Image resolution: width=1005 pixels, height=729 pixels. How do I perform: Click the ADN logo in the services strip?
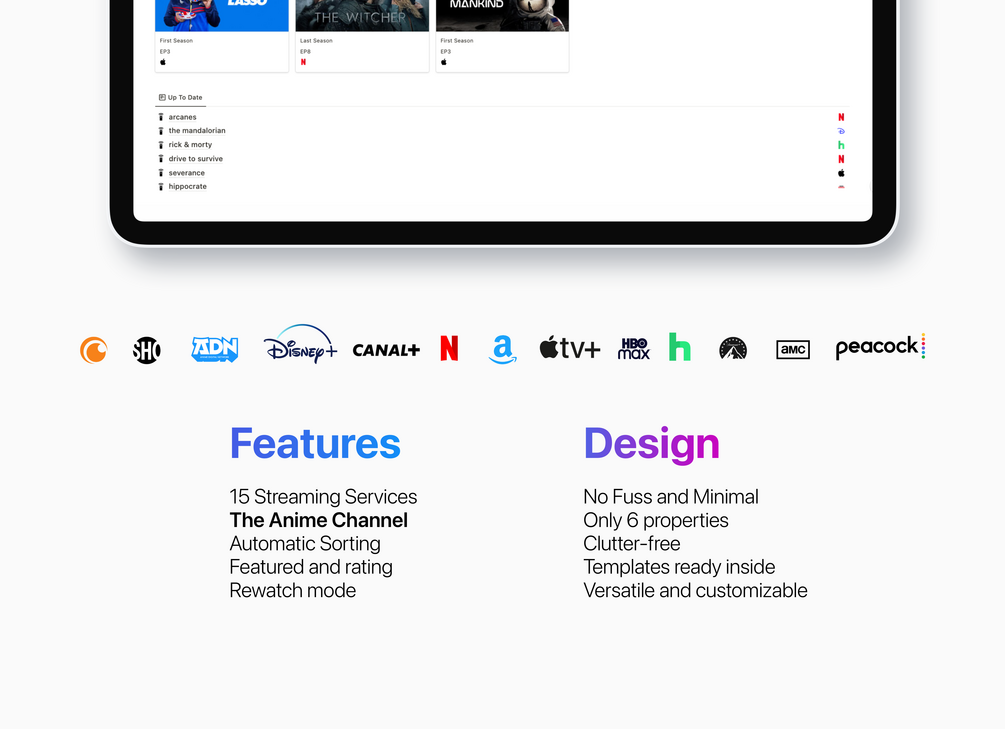(x=215, y=349)
